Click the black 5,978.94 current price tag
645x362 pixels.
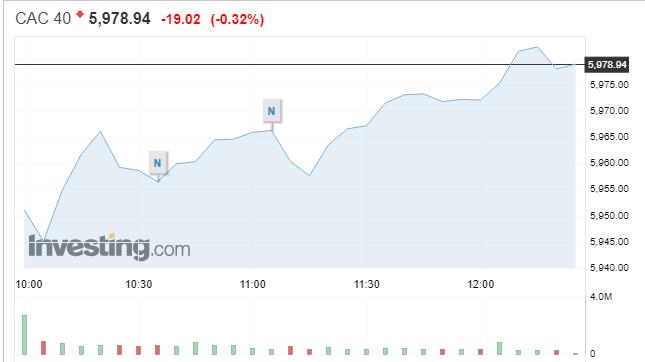607,65
